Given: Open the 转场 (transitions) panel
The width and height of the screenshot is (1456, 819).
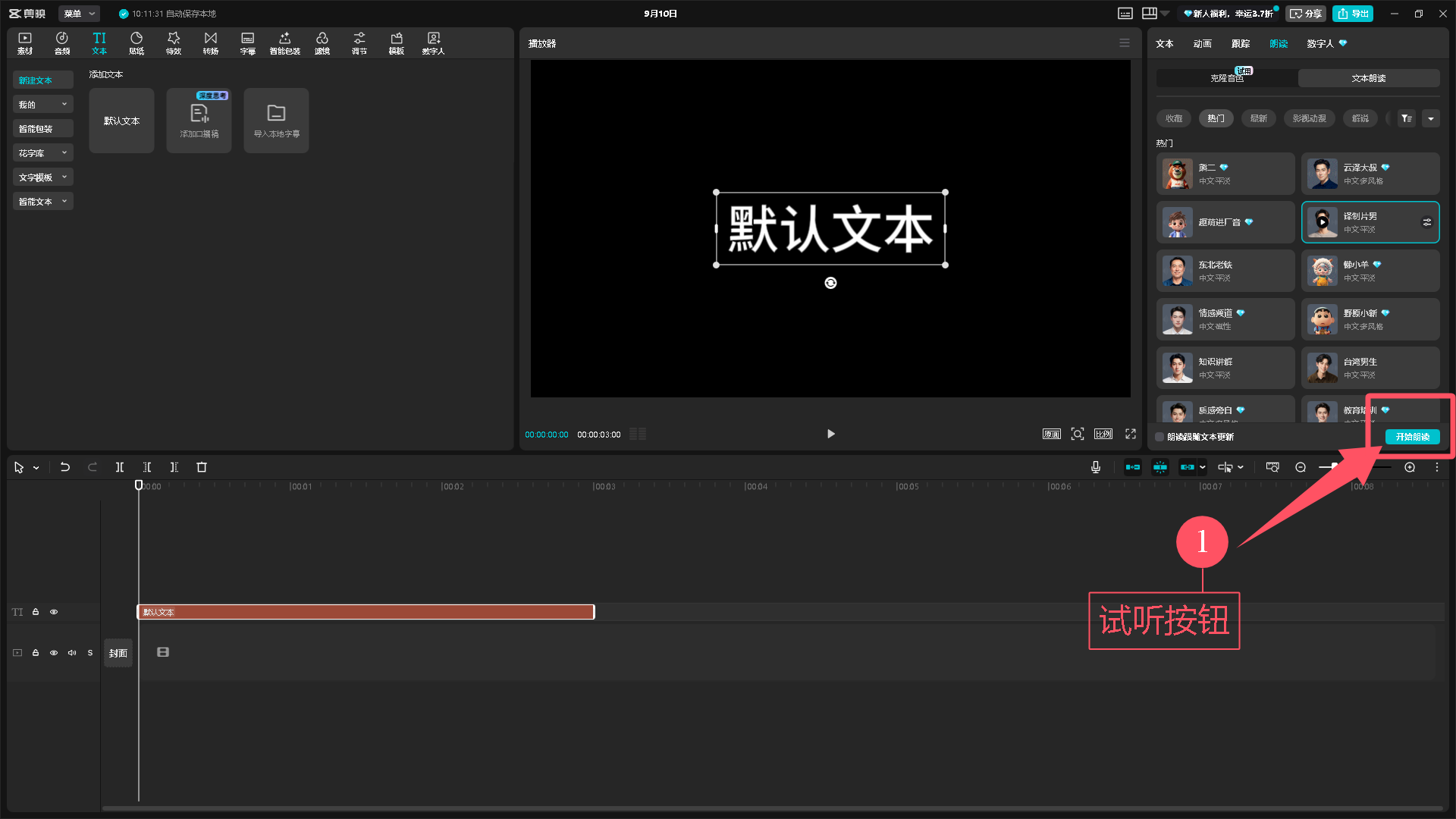Looking at the screenshot, I should (210, 43).
